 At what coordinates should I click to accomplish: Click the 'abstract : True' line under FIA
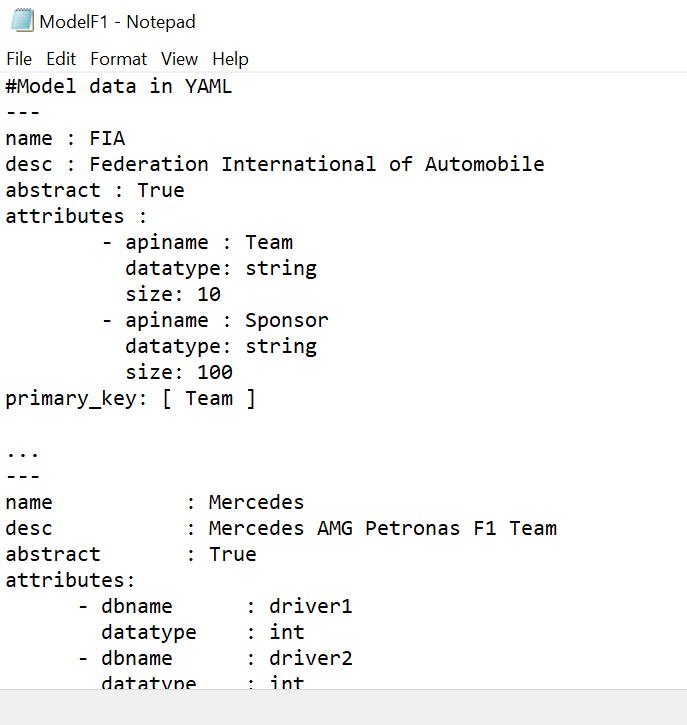tap(95, 190)
